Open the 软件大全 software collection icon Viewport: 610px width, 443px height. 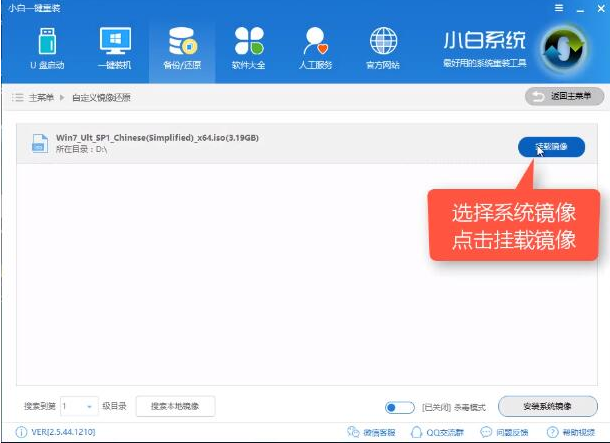[249, 48]
